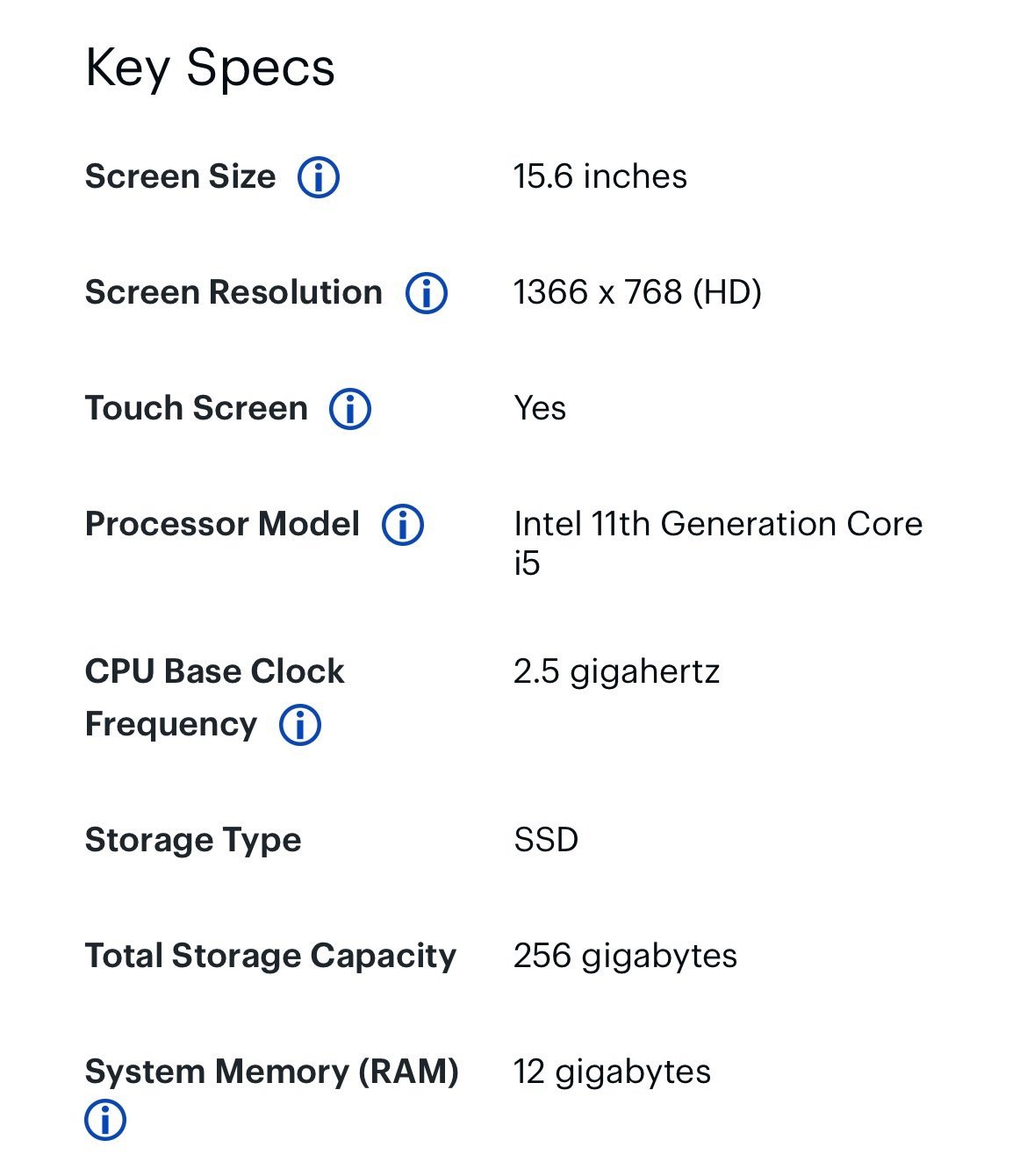
Task: Click the 12 gigabytes RAM value
Action: pos(612,1072)
